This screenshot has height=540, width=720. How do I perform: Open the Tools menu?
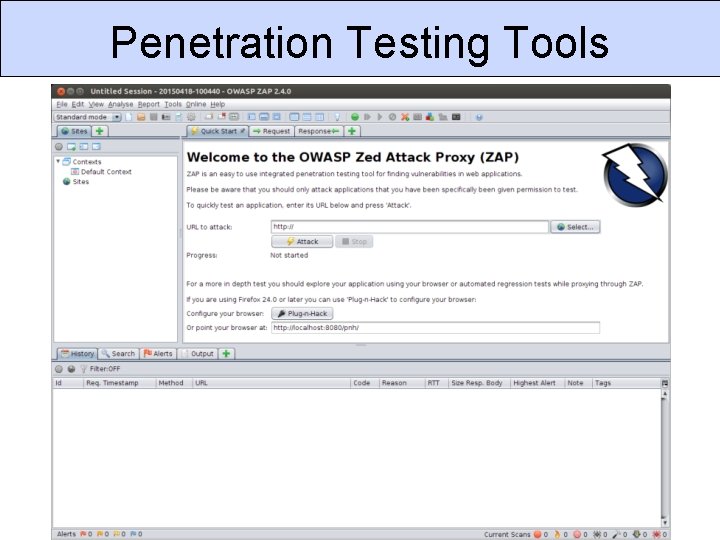(173, 104)
